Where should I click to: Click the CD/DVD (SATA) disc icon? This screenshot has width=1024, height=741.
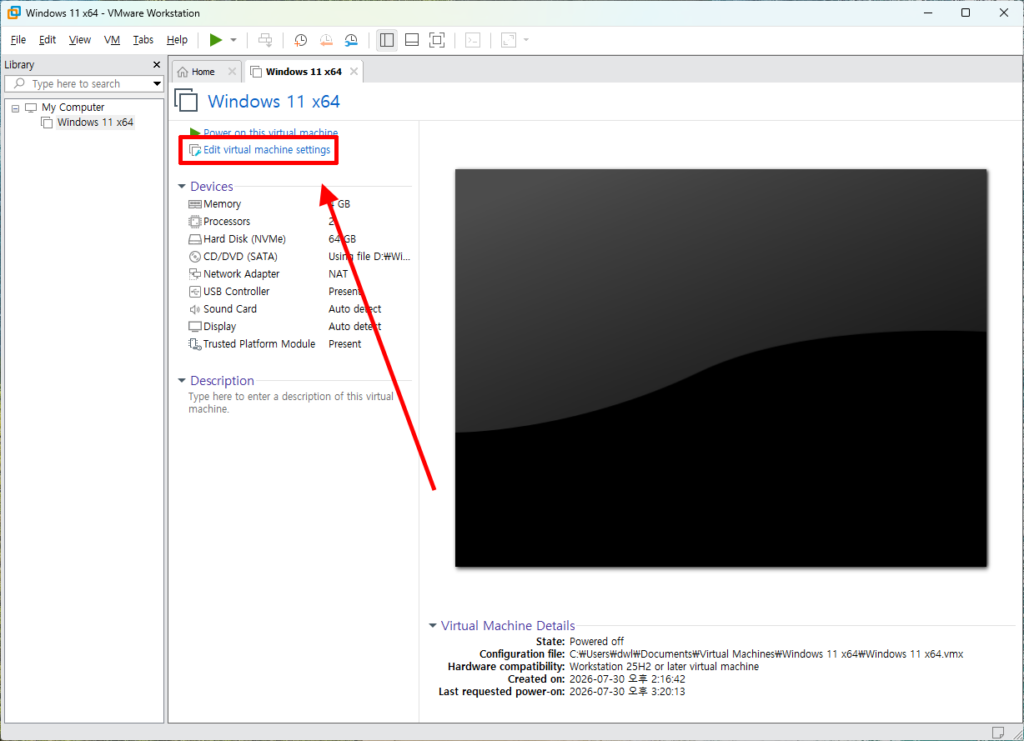click(x=195, y=257)
